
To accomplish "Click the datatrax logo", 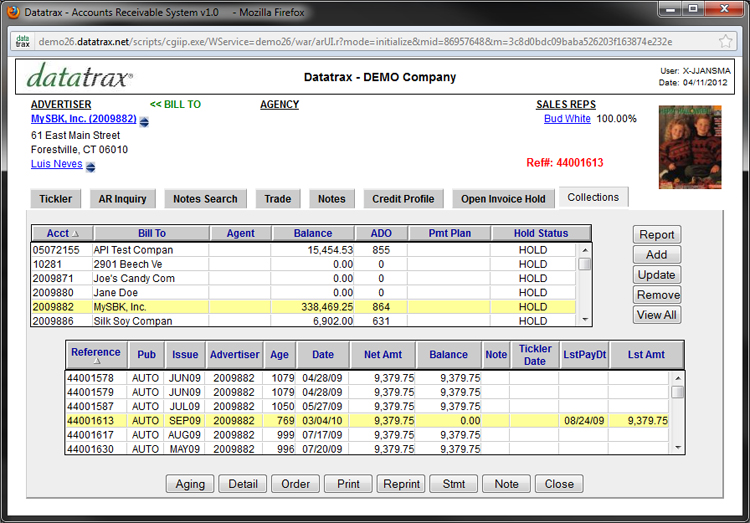I will [x=79, y=76].
